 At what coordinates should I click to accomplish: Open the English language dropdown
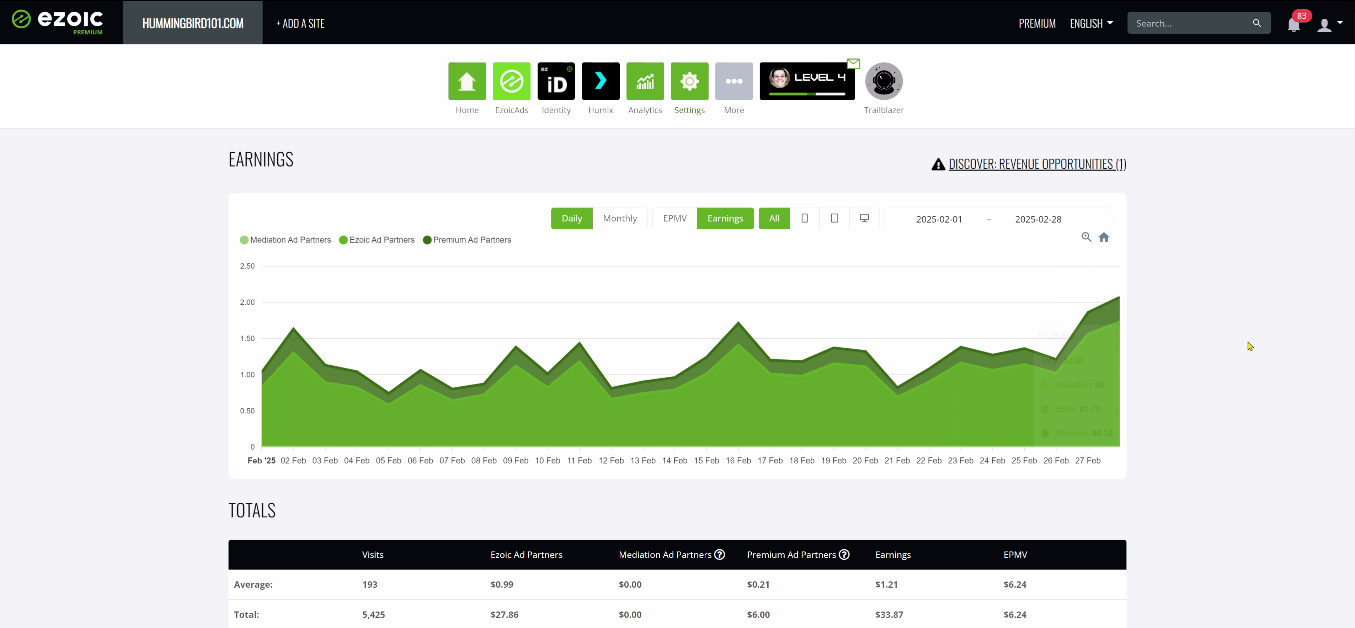pyautogui.click(x=1091, y=23)
